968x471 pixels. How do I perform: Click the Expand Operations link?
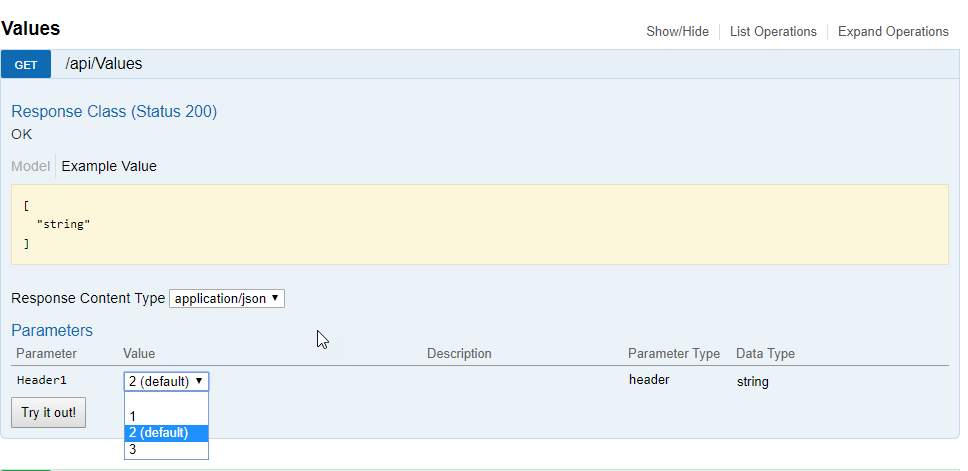pos(893,32)
